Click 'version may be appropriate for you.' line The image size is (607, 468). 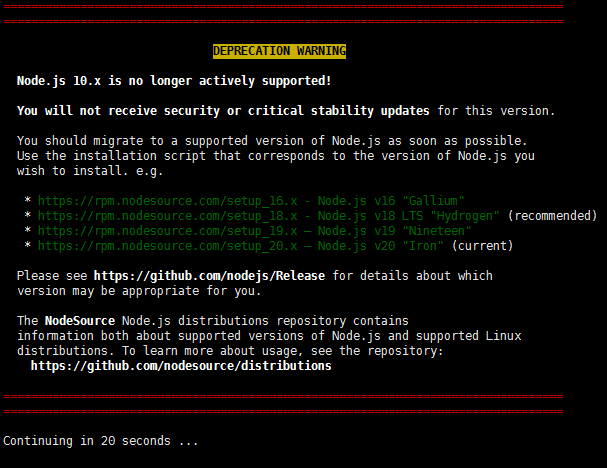coord(139,291)
